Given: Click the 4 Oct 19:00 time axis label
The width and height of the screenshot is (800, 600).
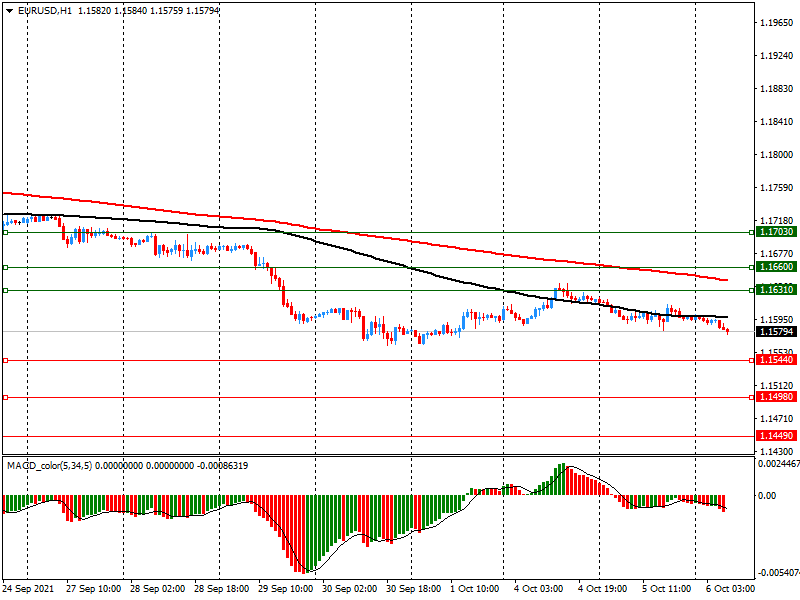Looking at the screenshot, I should coord(603,589).
